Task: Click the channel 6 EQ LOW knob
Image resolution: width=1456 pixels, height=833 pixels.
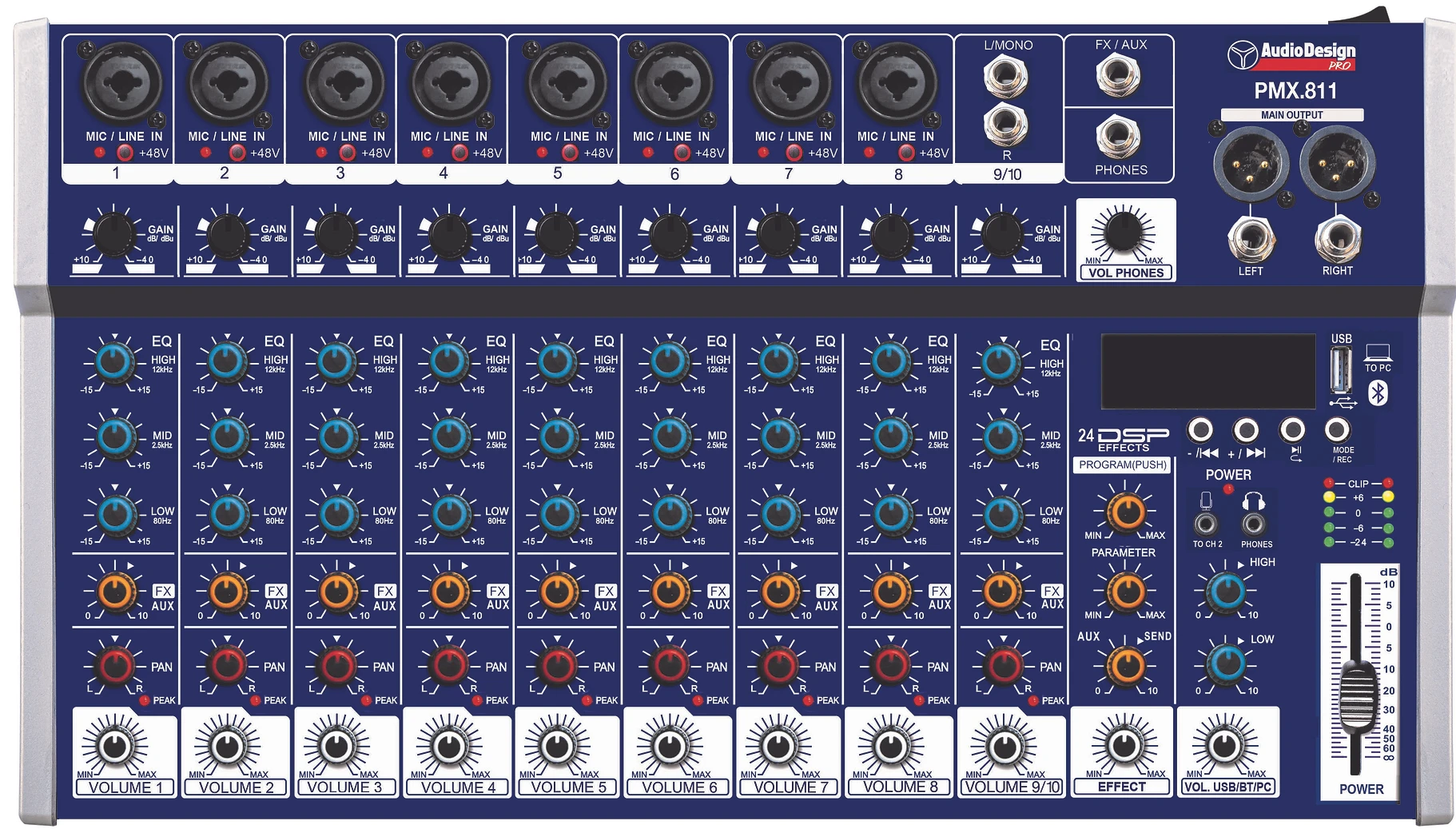Action: (x=670, y=514)
